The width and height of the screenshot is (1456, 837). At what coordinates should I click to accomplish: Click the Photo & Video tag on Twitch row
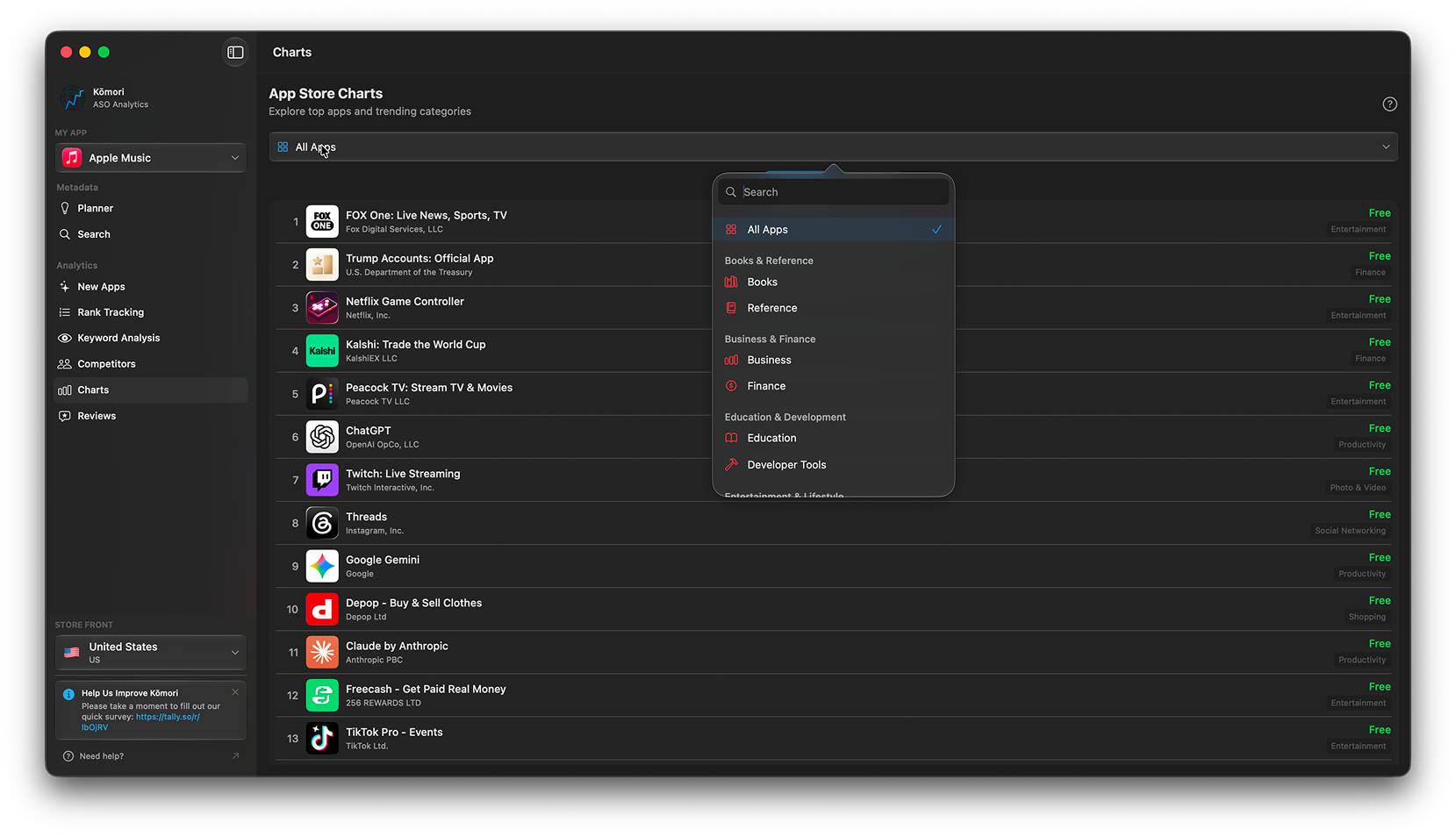1358,488
